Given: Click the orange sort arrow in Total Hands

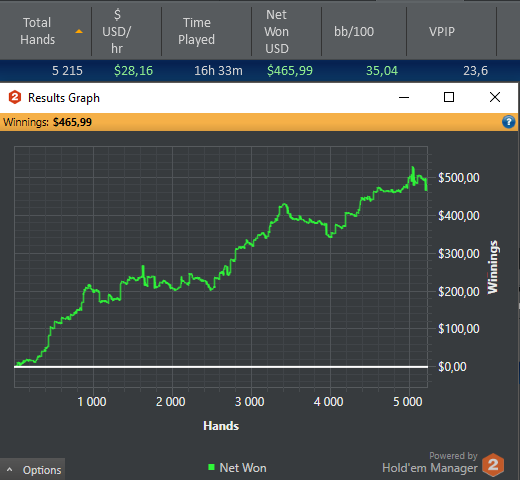Looking at the screenshot, I should tap(79, 31).
